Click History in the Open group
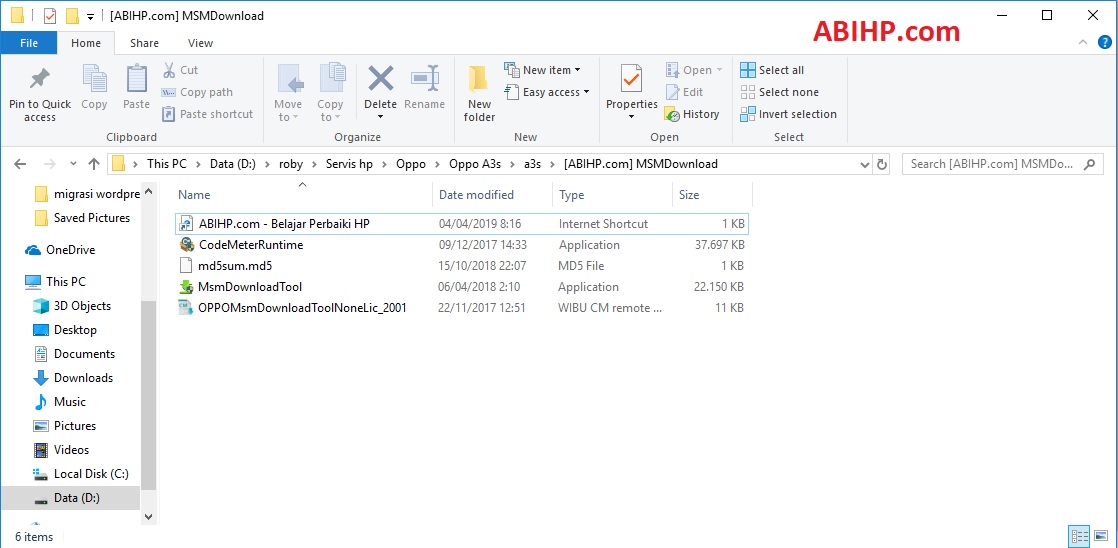The width and height of the screenshot is (1118, 548). point(692,114)
